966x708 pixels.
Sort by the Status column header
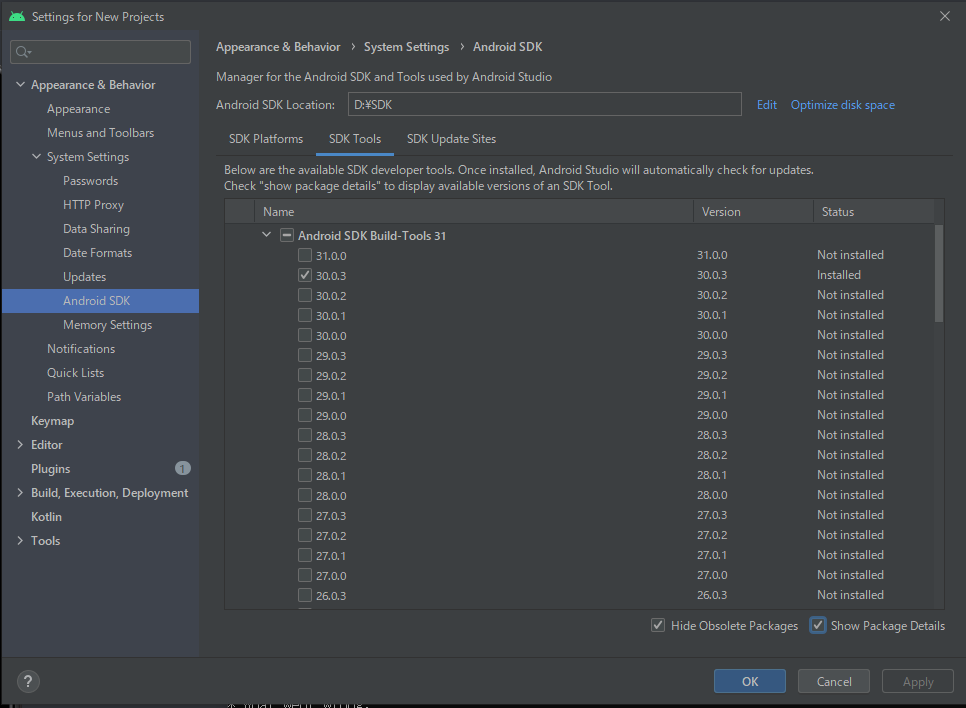pyautogui.click(x=874, y=212)
